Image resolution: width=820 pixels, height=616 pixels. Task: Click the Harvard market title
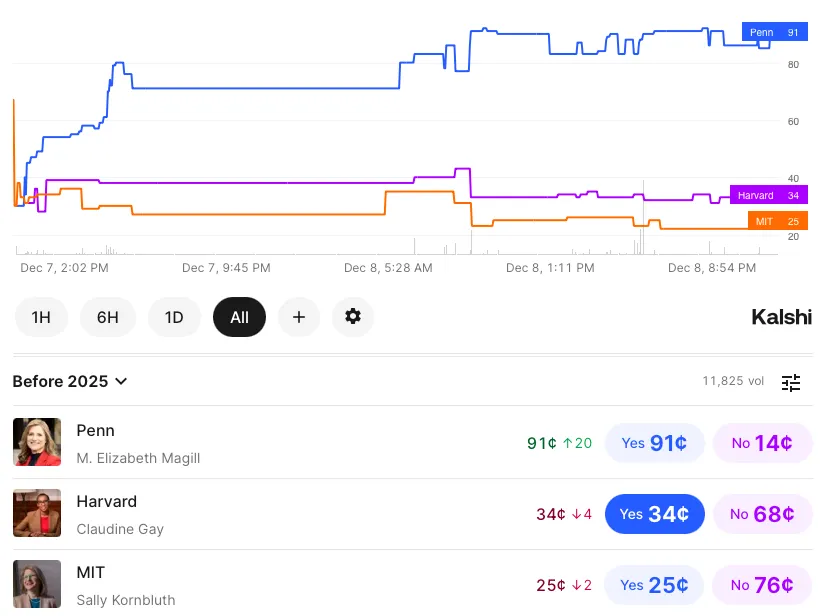point(107,501)
